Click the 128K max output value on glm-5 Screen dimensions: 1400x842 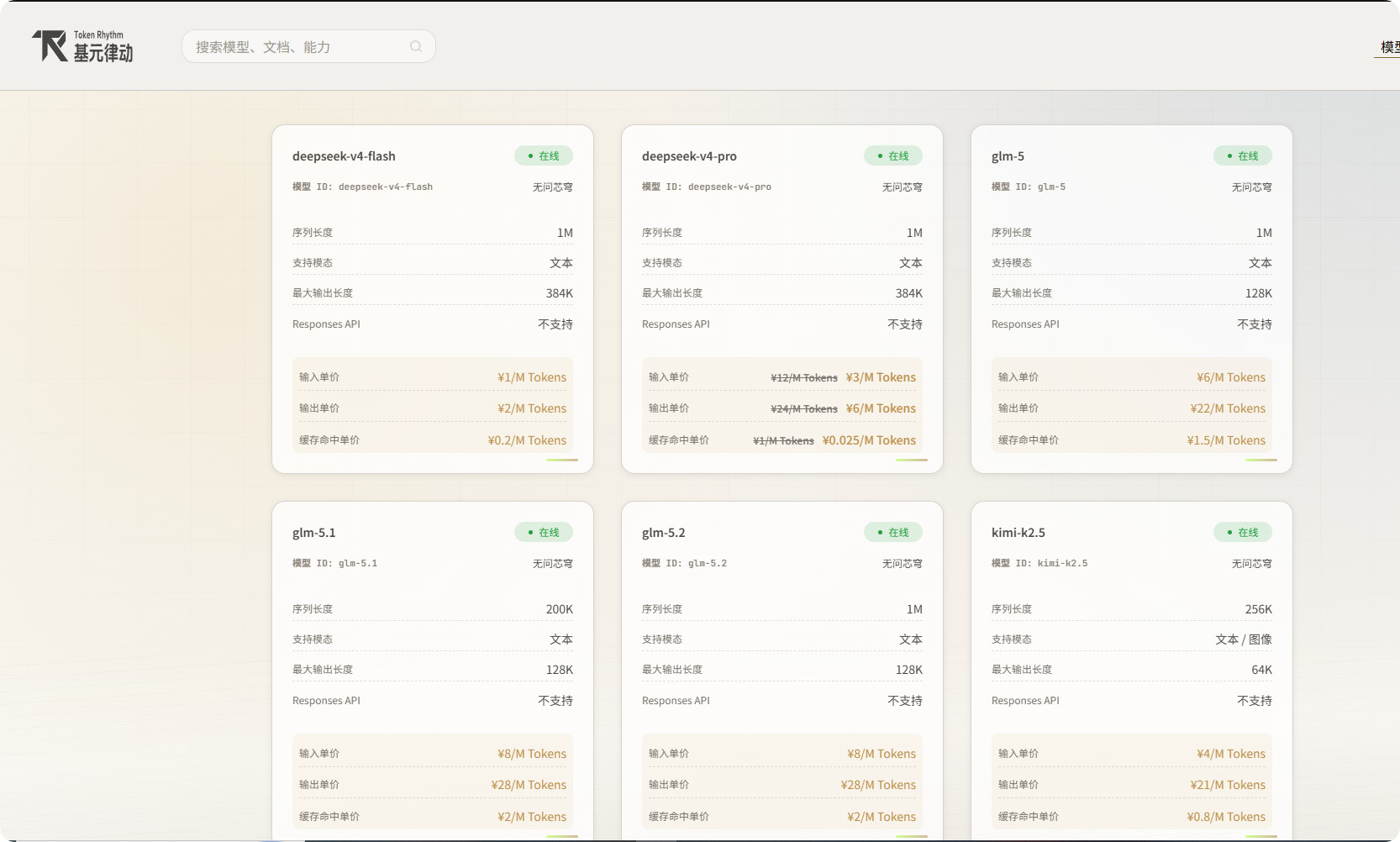click(x=1259, y=293)
